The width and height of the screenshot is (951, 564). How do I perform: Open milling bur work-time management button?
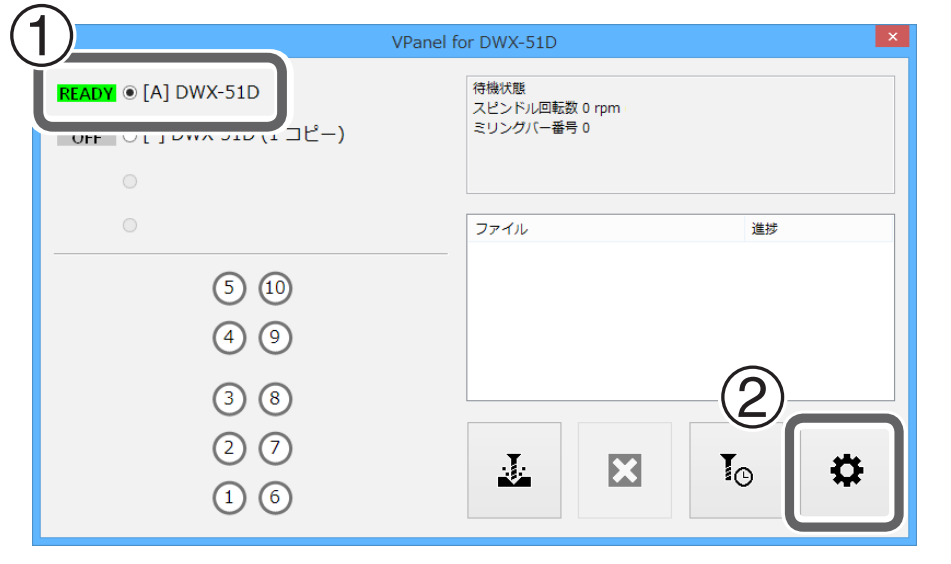(736, 471)
